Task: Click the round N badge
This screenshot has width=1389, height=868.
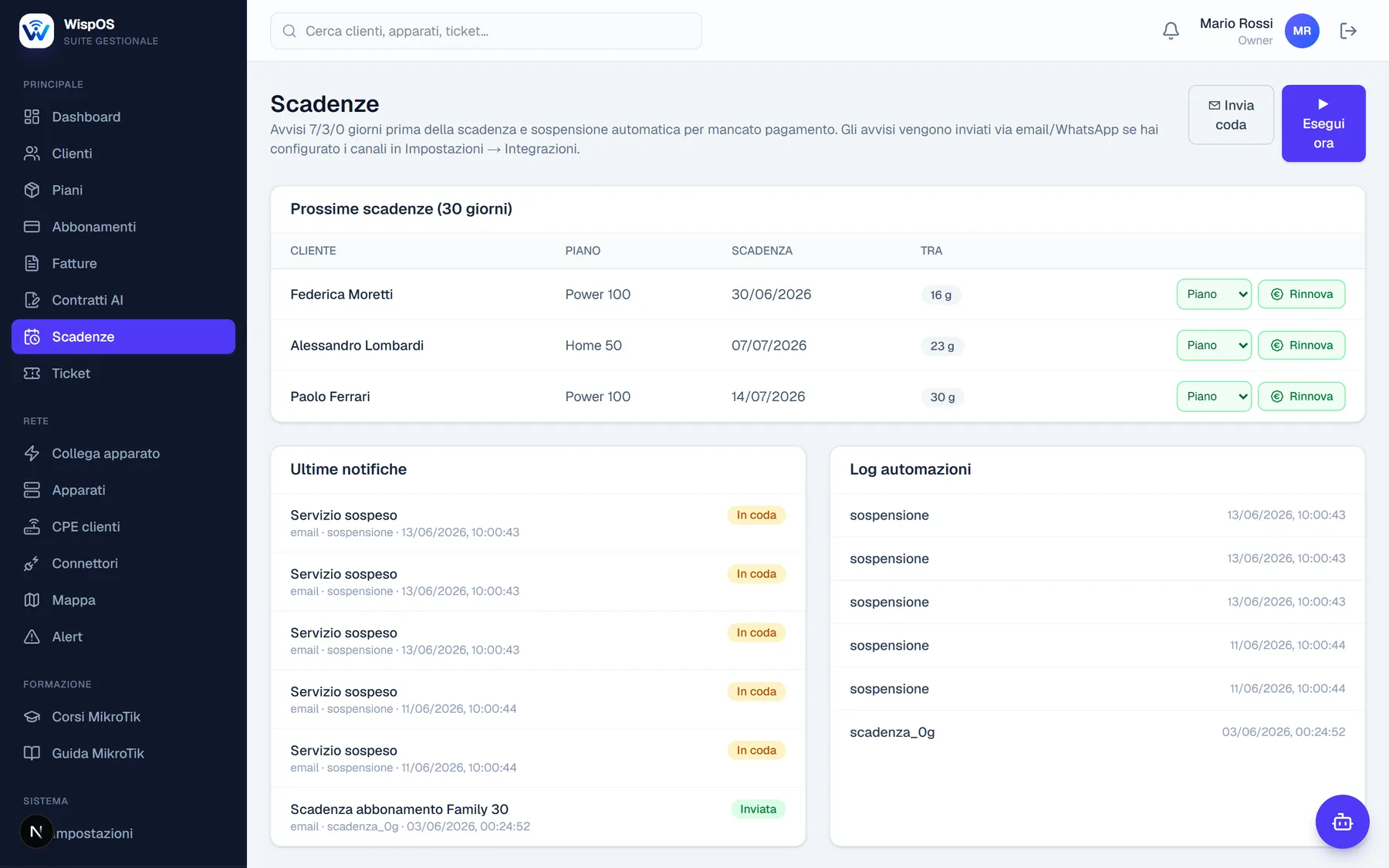Action: coord(36,832)
